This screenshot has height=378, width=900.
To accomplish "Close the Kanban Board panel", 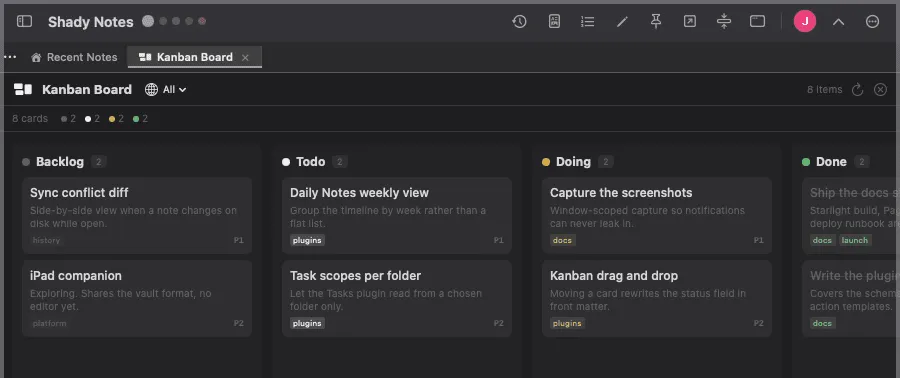I will coord(880,89).
